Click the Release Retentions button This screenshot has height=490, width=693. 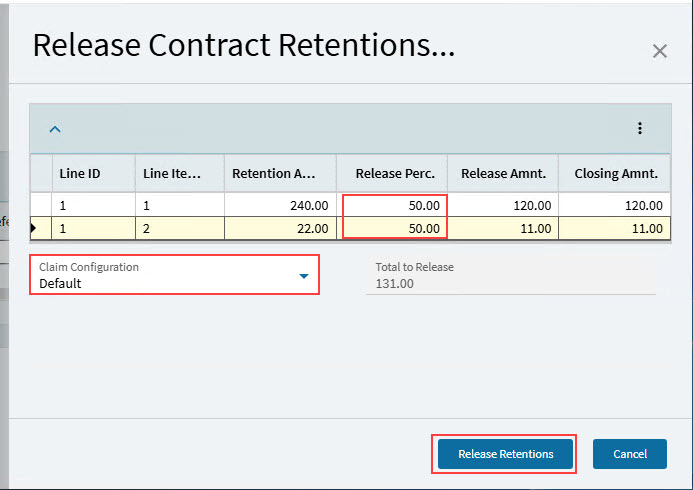[x=505, y=454]
